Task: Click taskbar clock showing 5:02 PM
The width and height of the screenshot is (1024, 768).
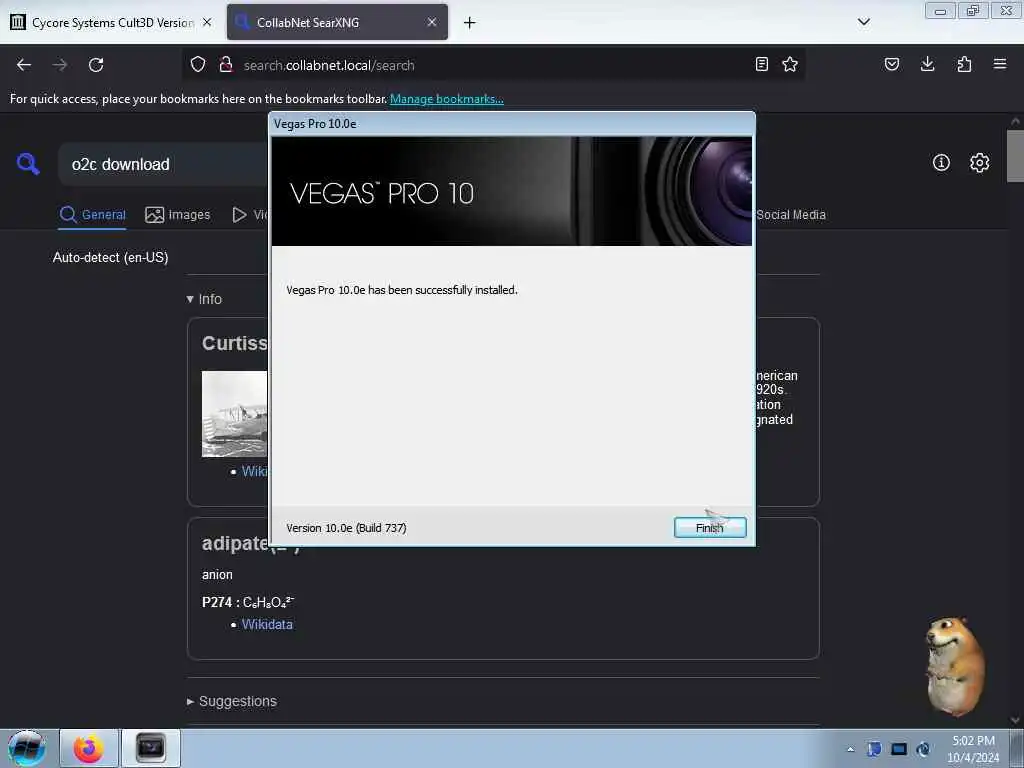Action: coord(973,749)
